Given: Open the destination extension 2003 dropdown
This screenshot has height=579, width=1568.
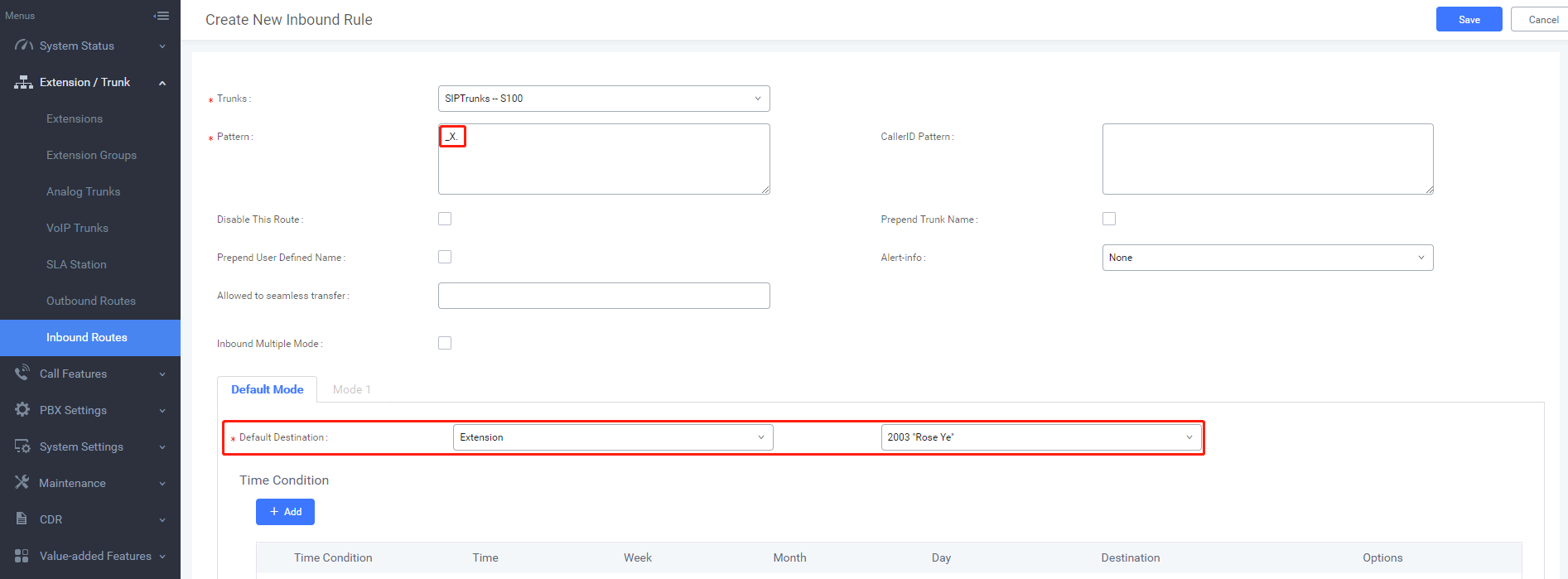Looking at the screenshot, I should click(1040, 437).
